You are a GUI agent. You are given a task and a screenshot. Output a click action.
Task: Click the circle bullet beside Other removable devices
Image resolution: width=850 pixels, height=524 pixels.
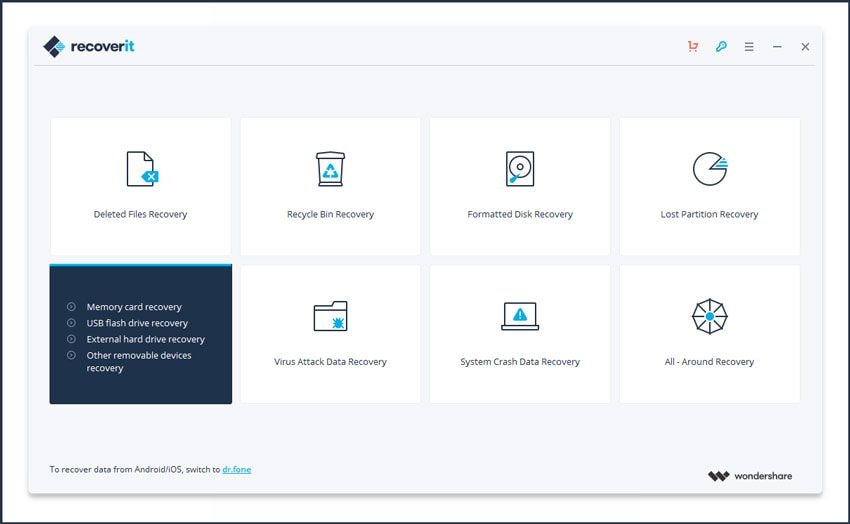click(71, 355)
